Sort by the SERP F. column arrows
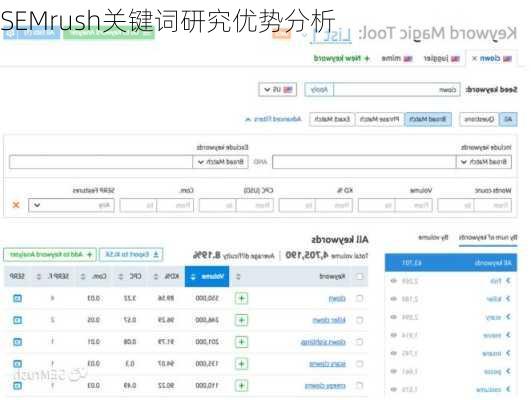The height and width of the screenshot is (400, 531). (39, 277)
